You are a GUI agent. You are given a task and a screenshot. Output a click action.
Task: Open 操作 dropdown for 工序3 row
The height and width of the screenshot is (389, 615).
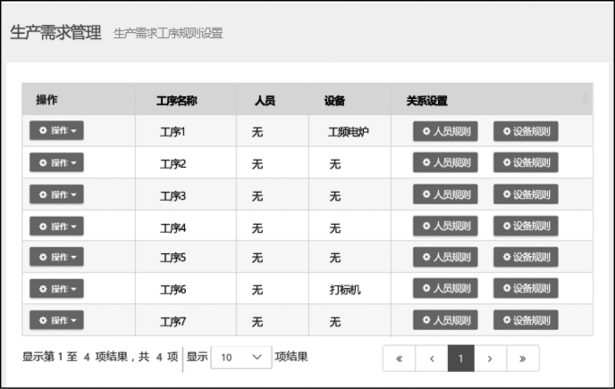coord(56,194)
